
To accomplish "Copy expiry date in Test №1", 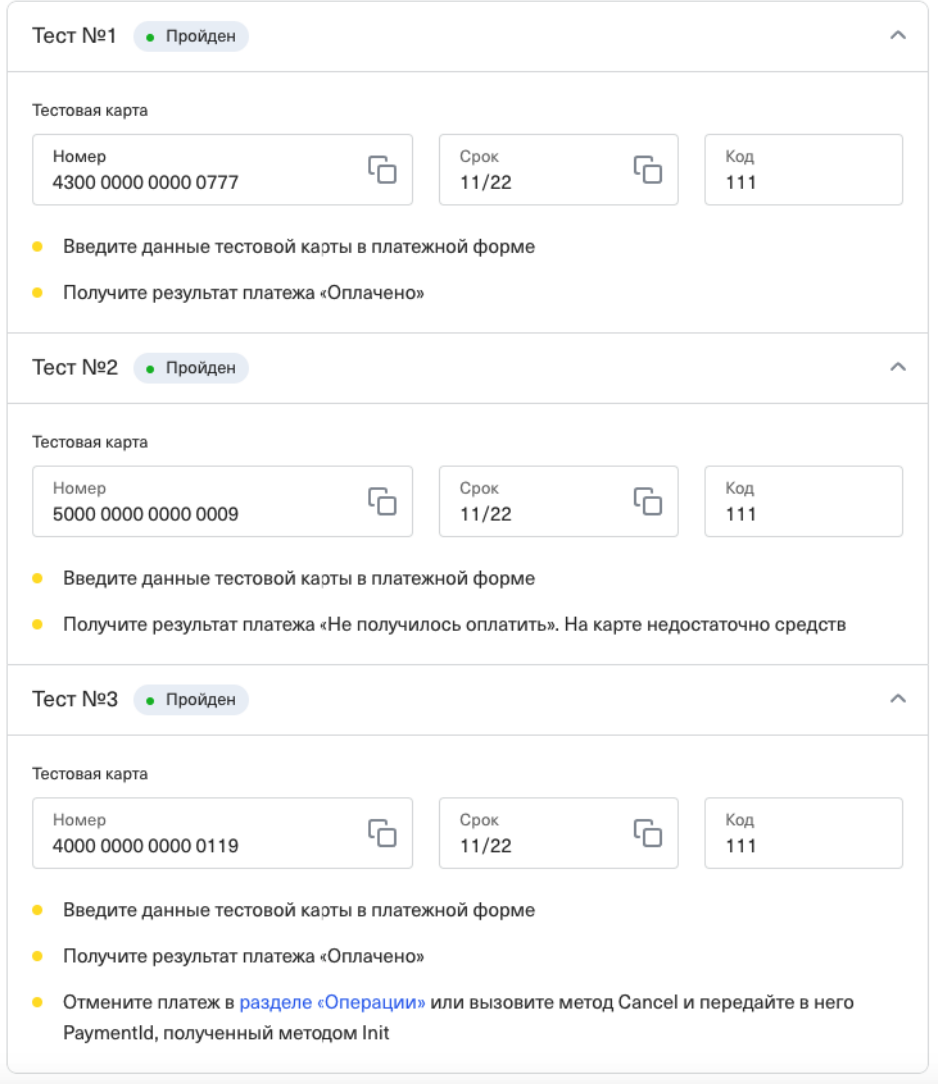I will pyautogui.click(x=648, y=170).
